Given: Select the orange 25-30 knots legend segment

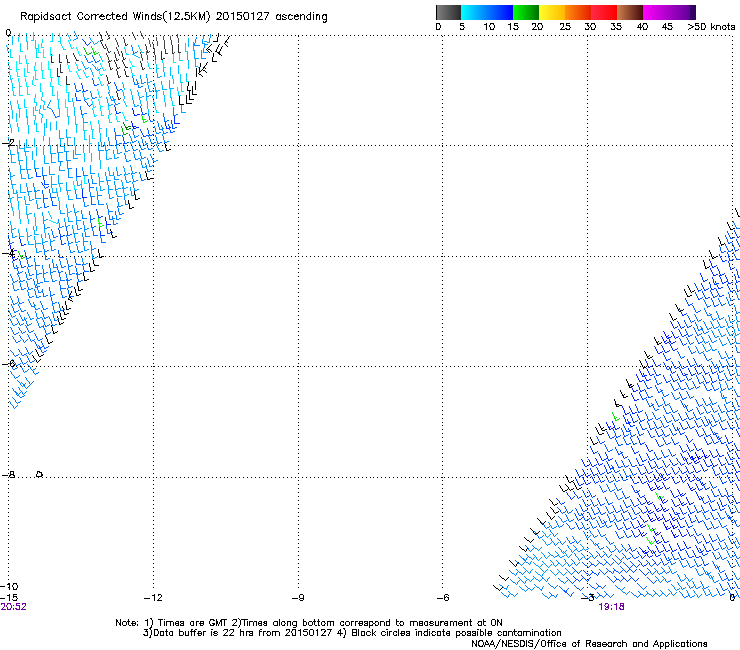Looking at the screenshot, I should [x=578, y=12].
